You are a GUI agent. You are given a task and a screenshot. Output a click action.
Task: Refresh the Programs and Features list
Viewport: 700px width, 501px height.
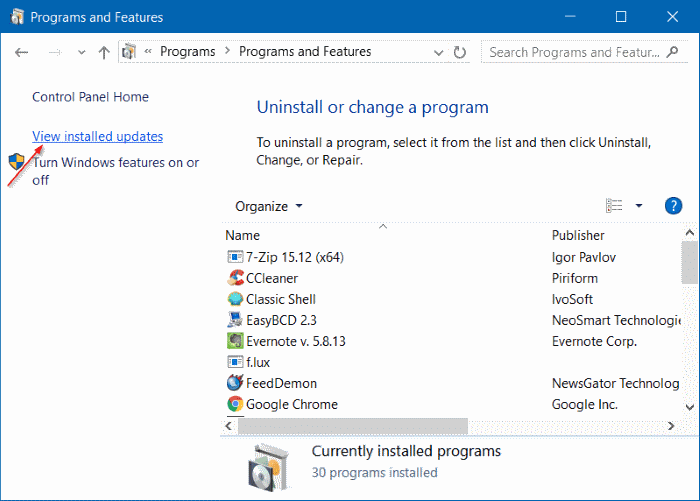pyautogui.click(x=459, y=53)
